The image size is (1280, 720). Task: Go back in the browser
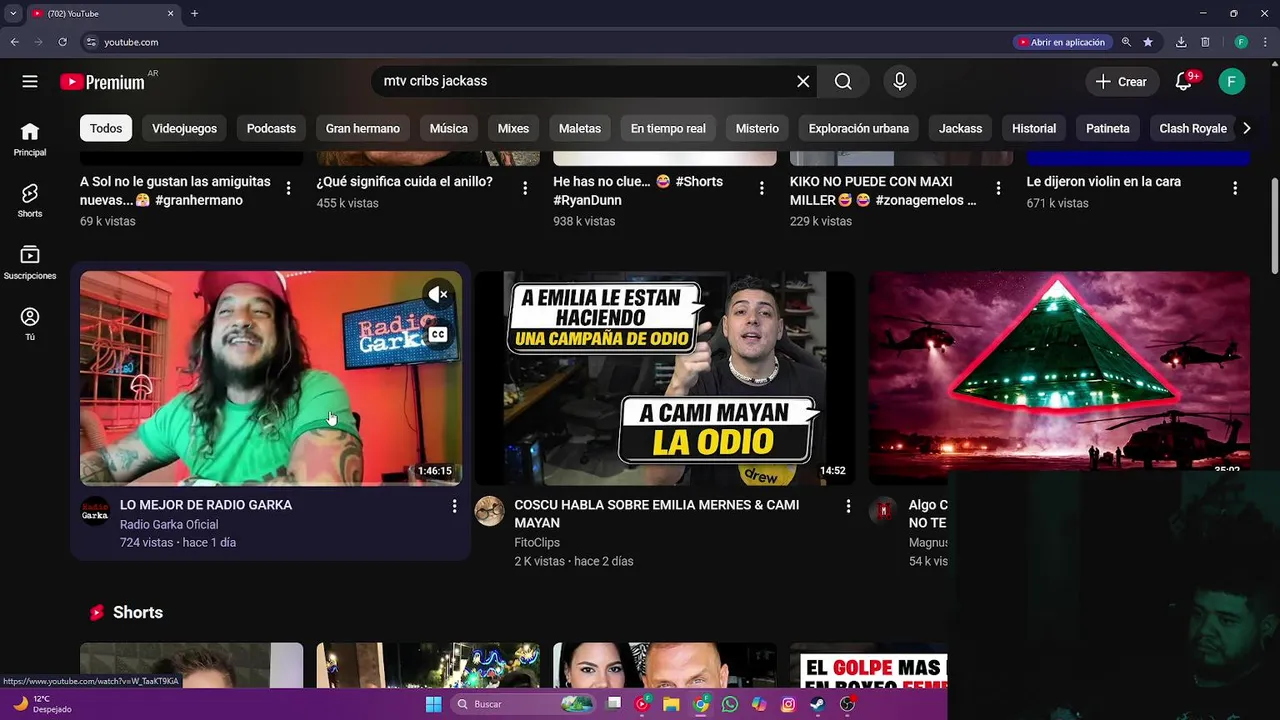(x=14, y=42)
